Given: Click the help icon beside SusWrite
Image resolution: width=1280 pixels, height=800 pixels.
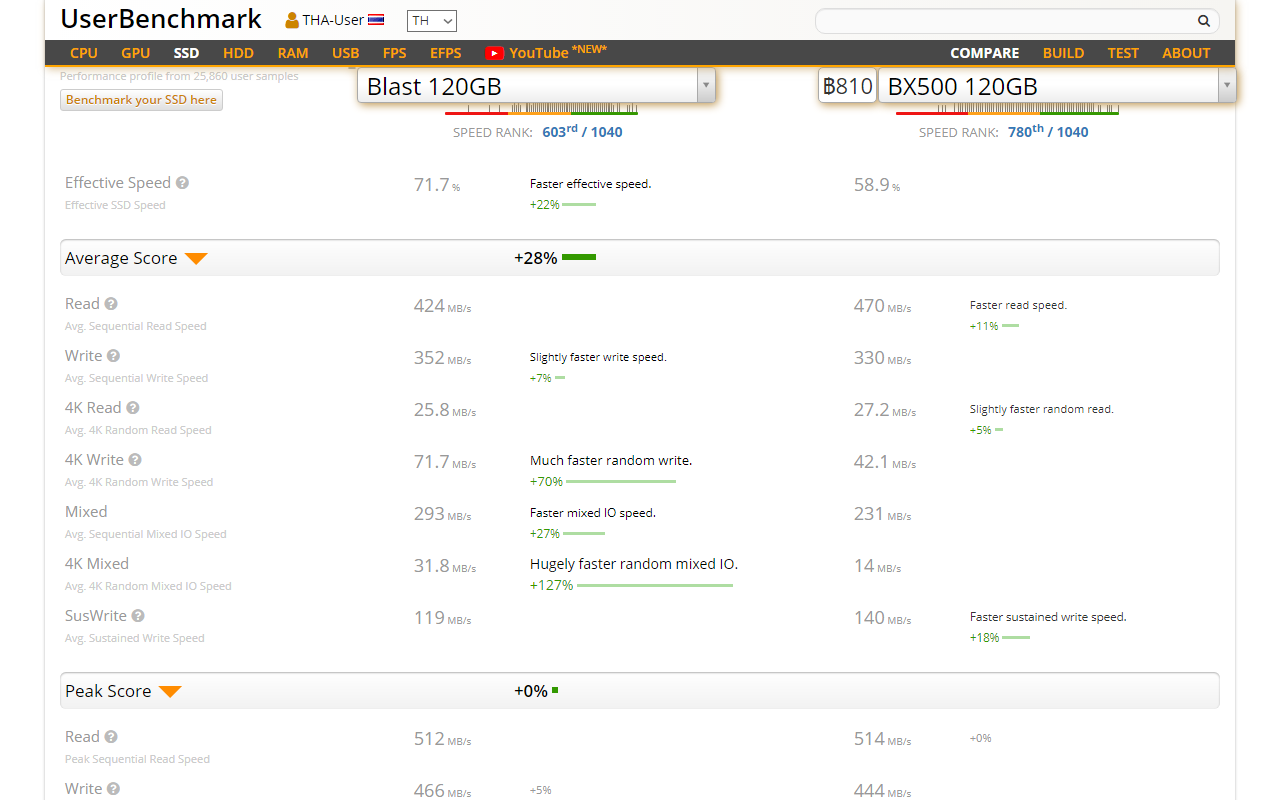Looking at the screenshot, I should pyautogui.click(x=138, y=616).
